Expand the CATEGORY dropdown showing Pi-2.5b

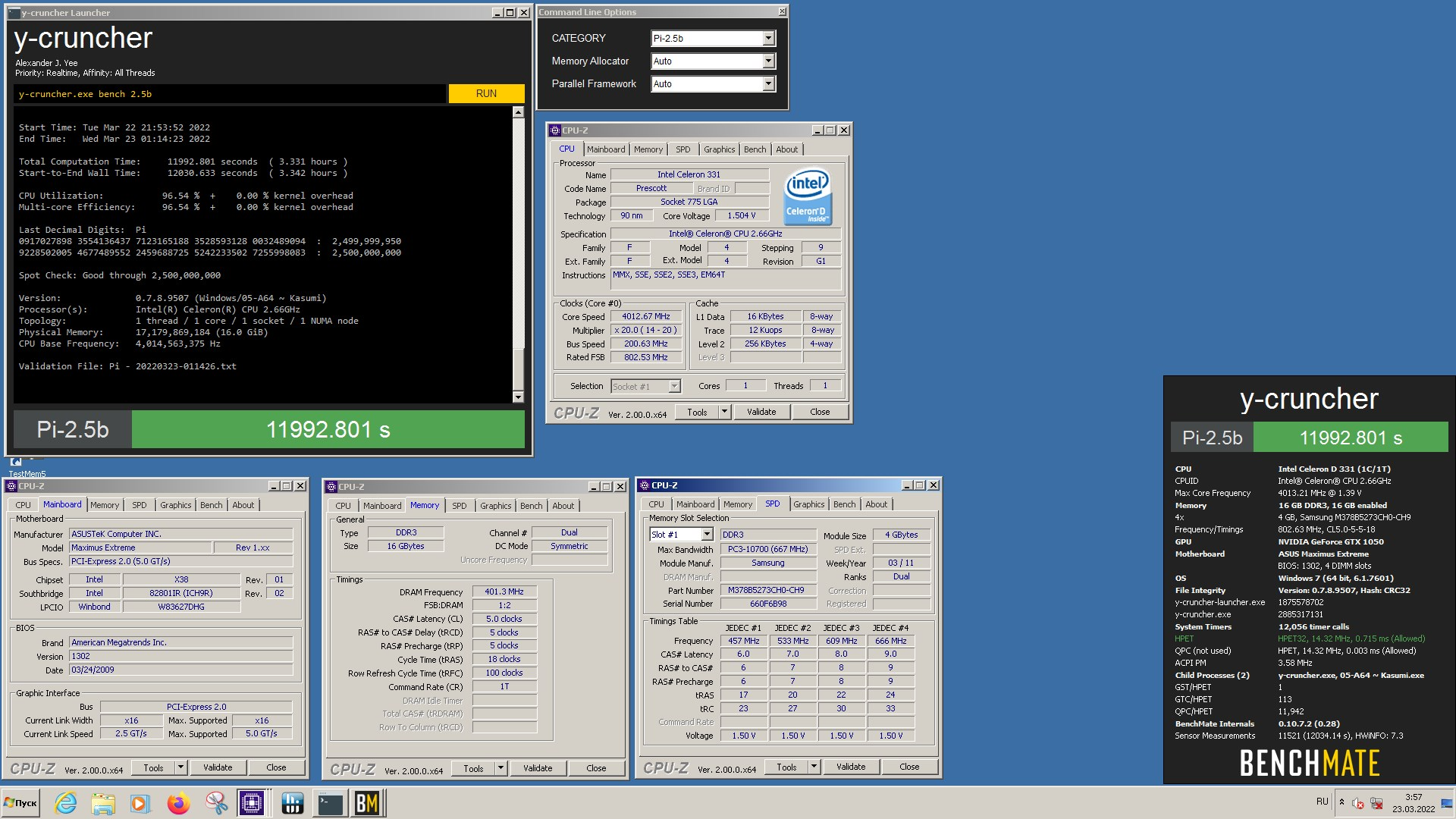tap(768, 38)
